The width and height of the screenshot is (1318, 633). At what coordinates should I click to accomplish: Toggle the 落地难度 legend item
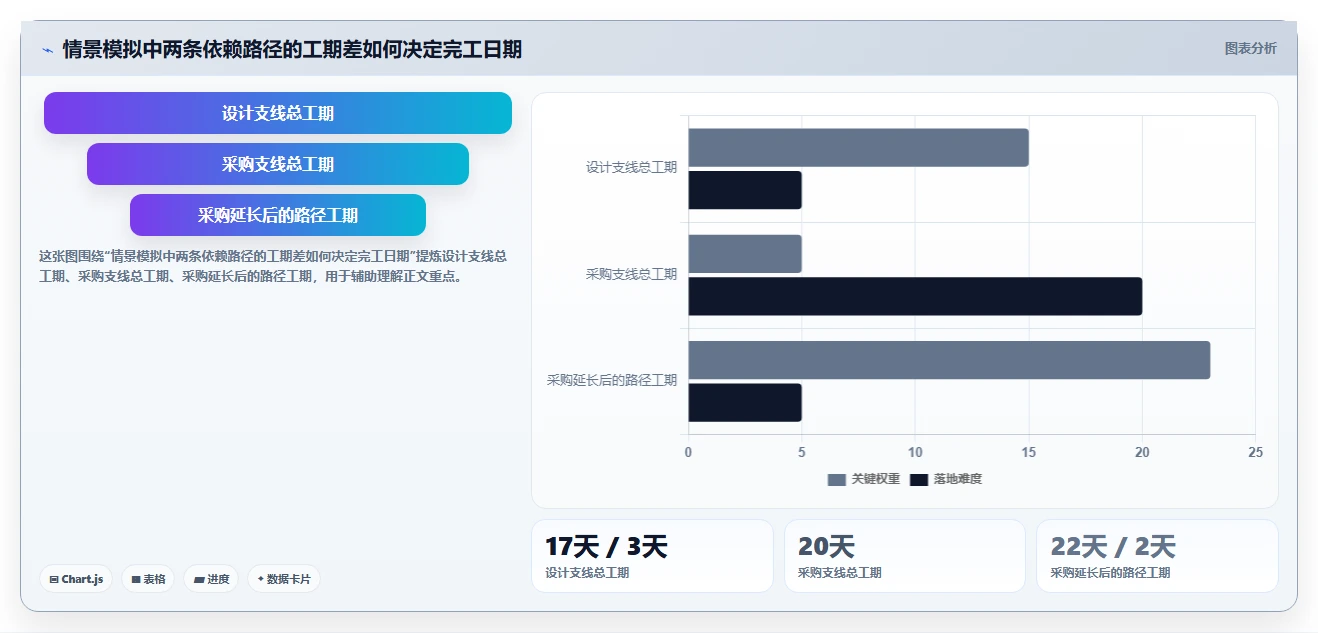pos(946,479)
